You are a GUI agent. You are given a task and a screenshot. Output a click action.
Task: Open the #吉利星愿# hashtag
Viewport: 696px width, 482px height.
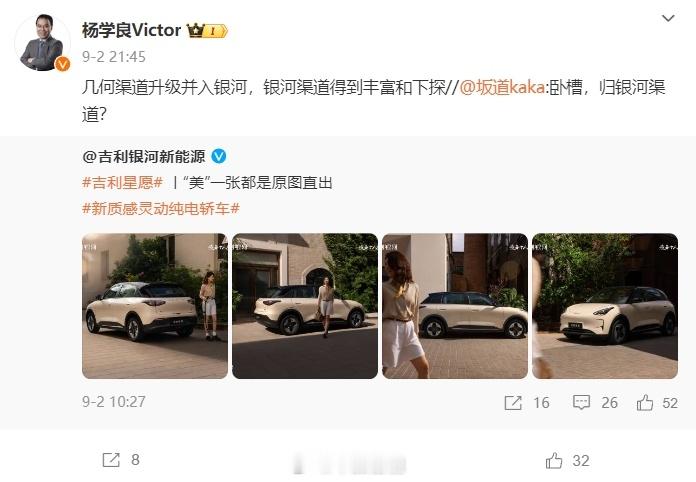coord(123,182)
